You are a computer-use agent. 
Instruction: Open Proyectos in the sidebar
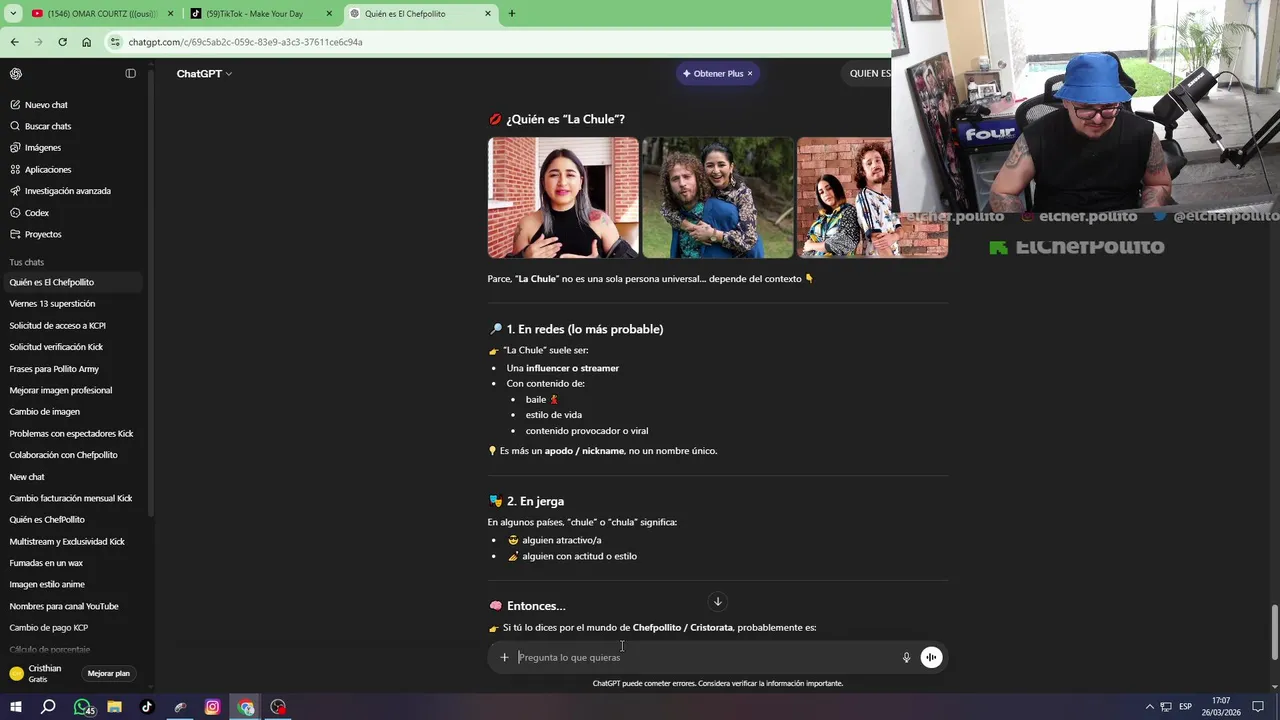[x=43, y=234]
